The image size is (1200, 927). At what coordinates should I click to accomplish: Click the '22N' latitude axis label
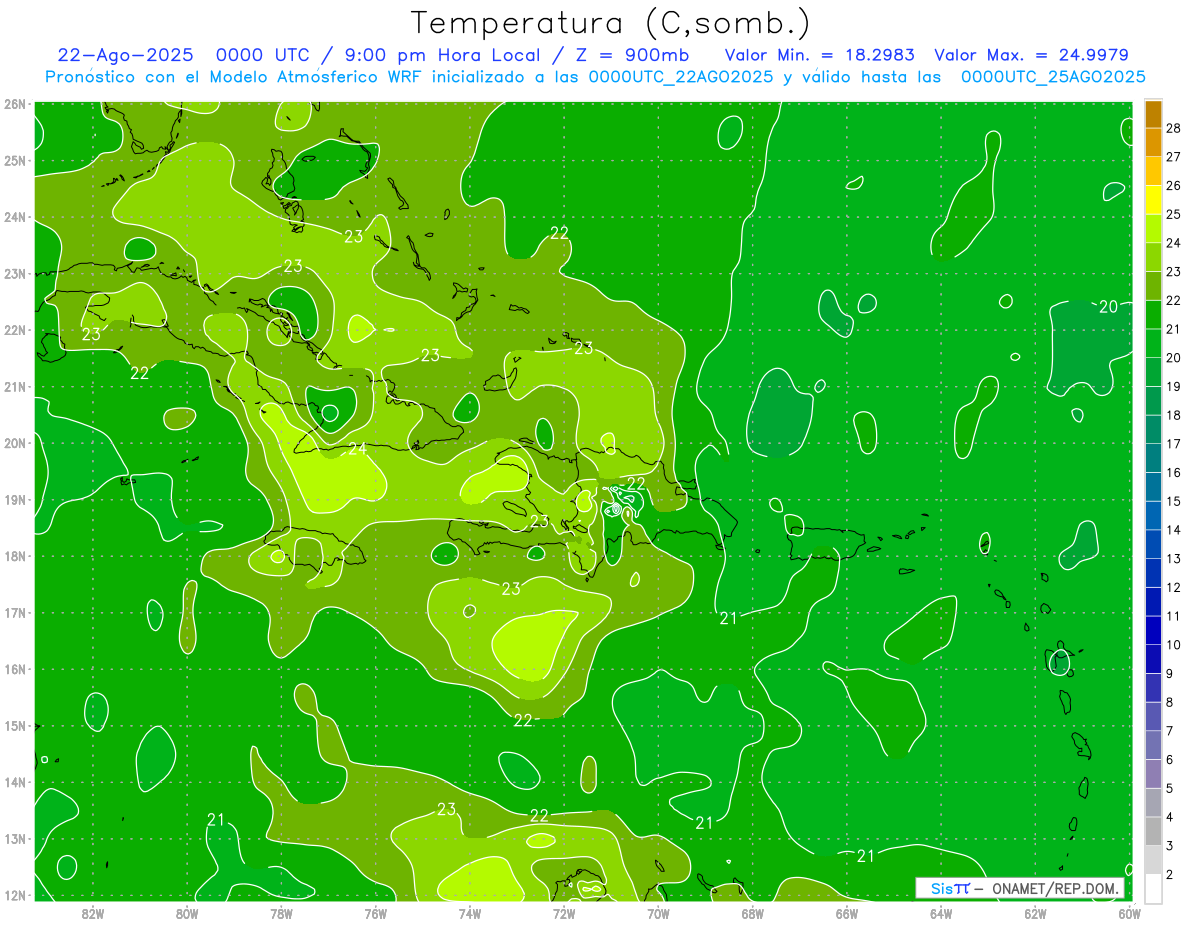click(14, 330)
